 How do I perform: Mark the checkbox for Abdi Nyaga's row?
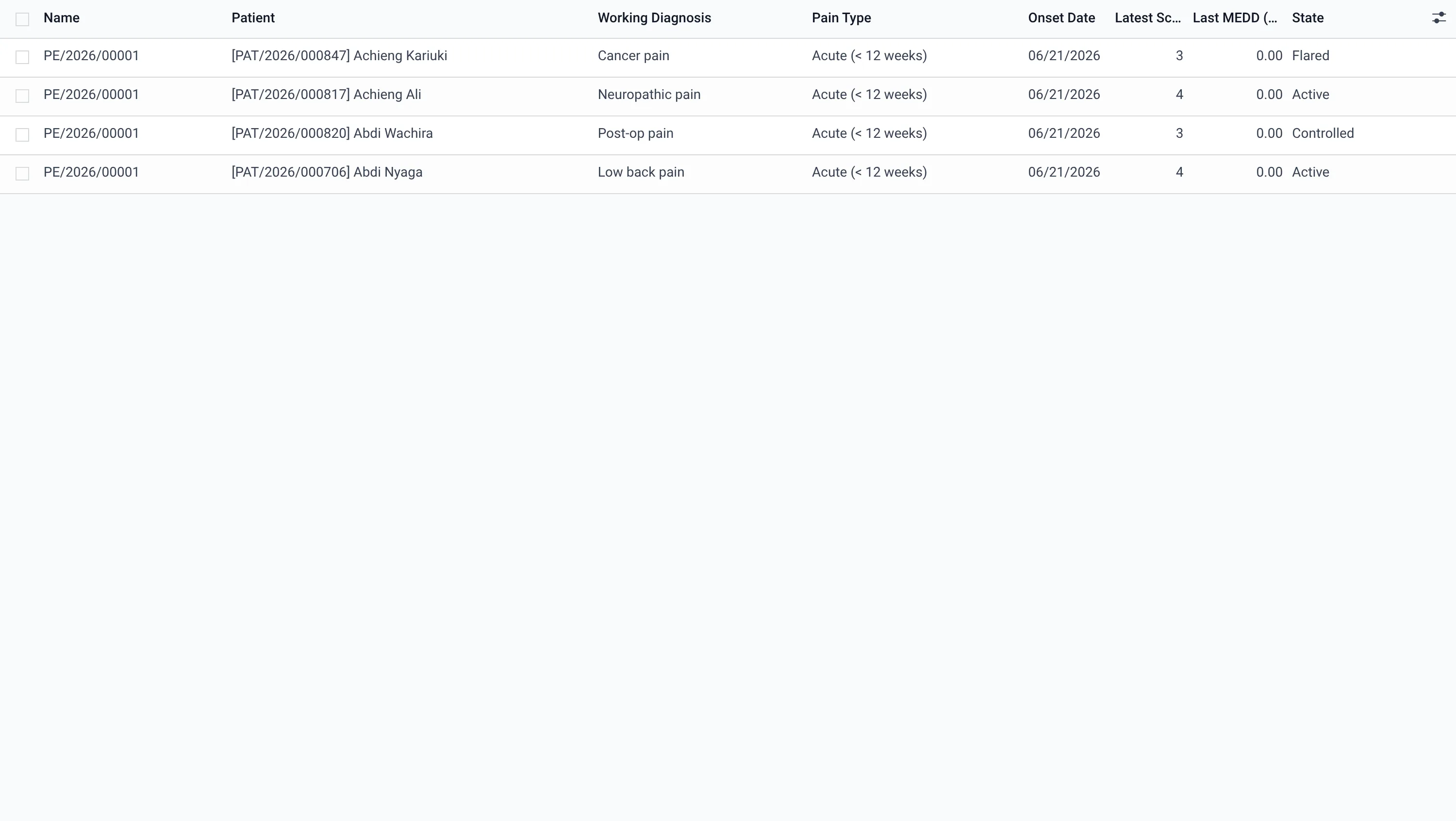[x=22, y=173]
